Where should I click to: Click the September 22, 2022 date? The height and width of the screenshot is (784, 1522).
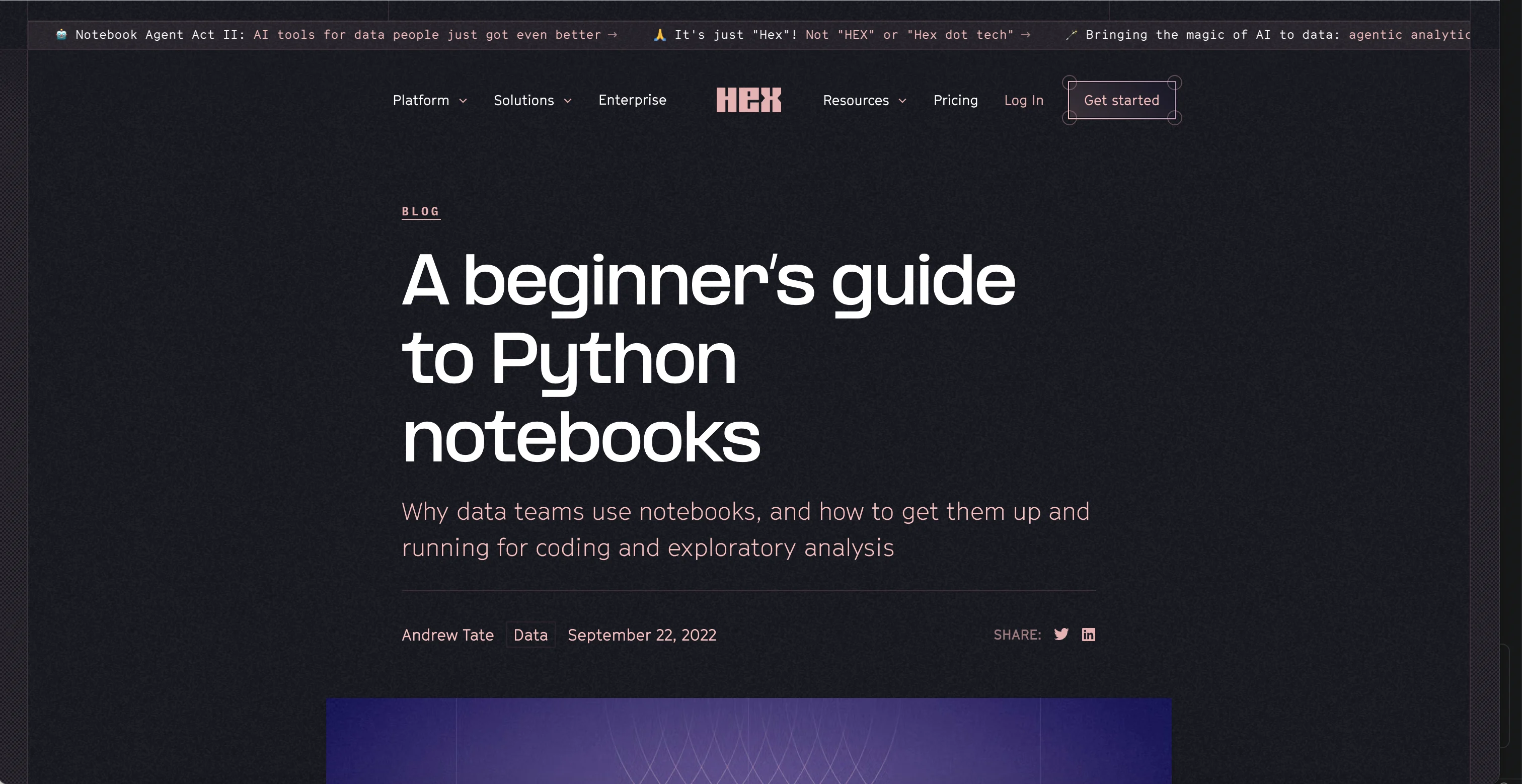pyautogui.click(x=642, y=635)
